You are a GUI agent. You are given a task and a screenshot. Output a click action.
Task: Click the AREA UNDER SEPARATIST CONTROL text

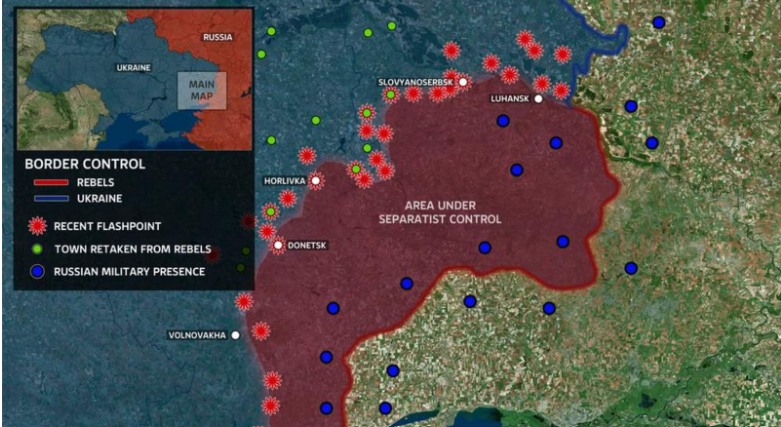pos(440,212)
